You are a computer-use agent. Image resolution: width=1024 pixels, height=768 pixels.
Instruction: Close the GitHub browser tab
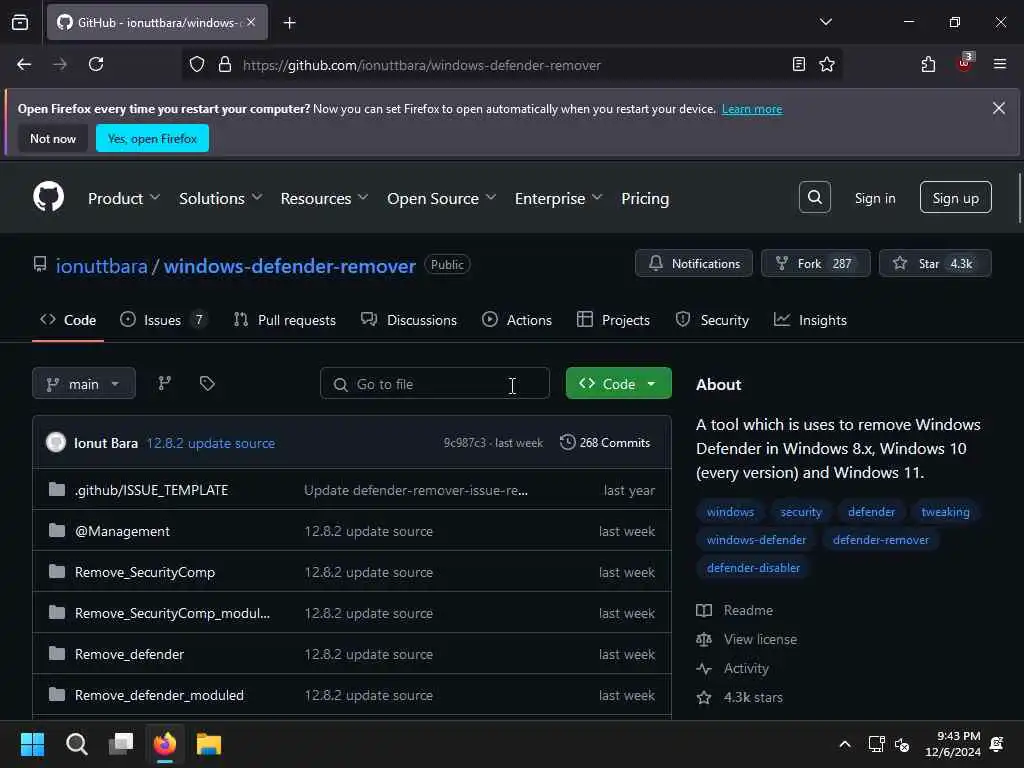tap(251, 22)
